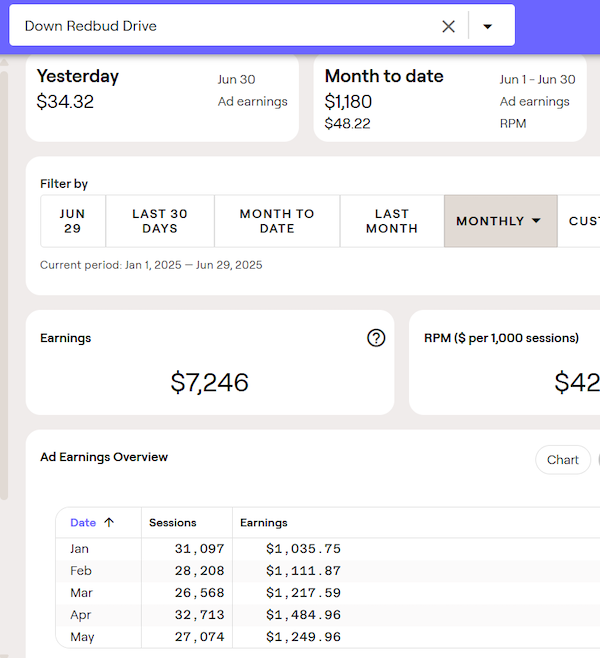Select the Mar row label
Screen dimensions: 600x658
tap(81, 593)
